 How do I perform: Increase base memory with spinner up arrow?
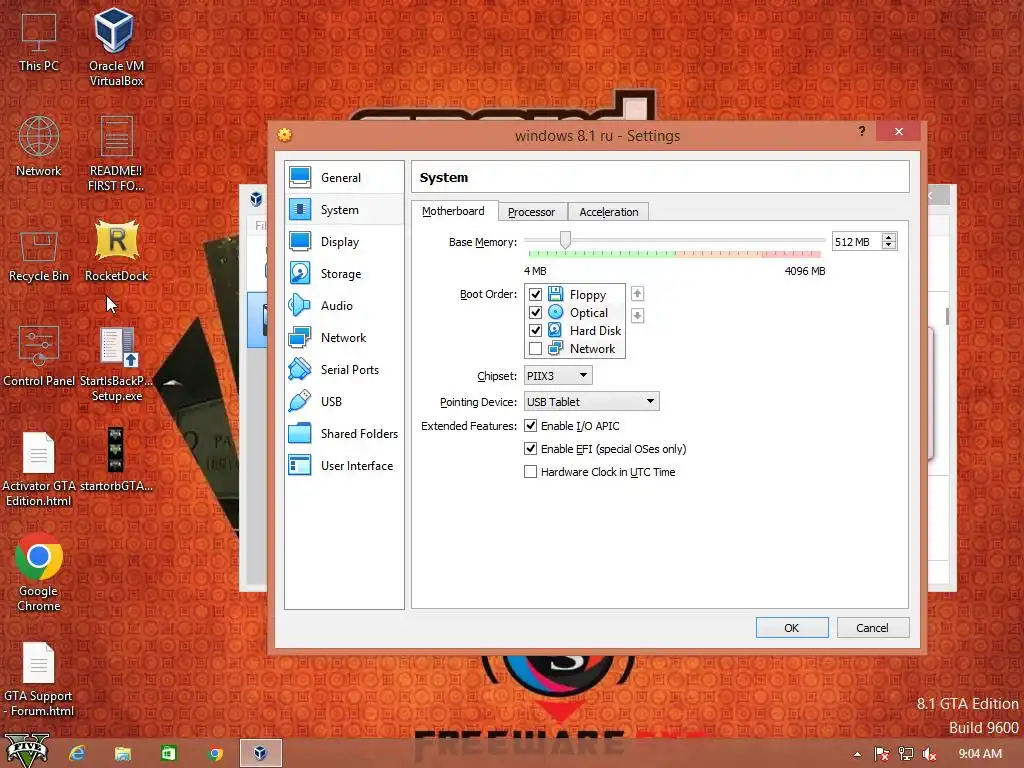pyautogui.click(x=888, y=238)
